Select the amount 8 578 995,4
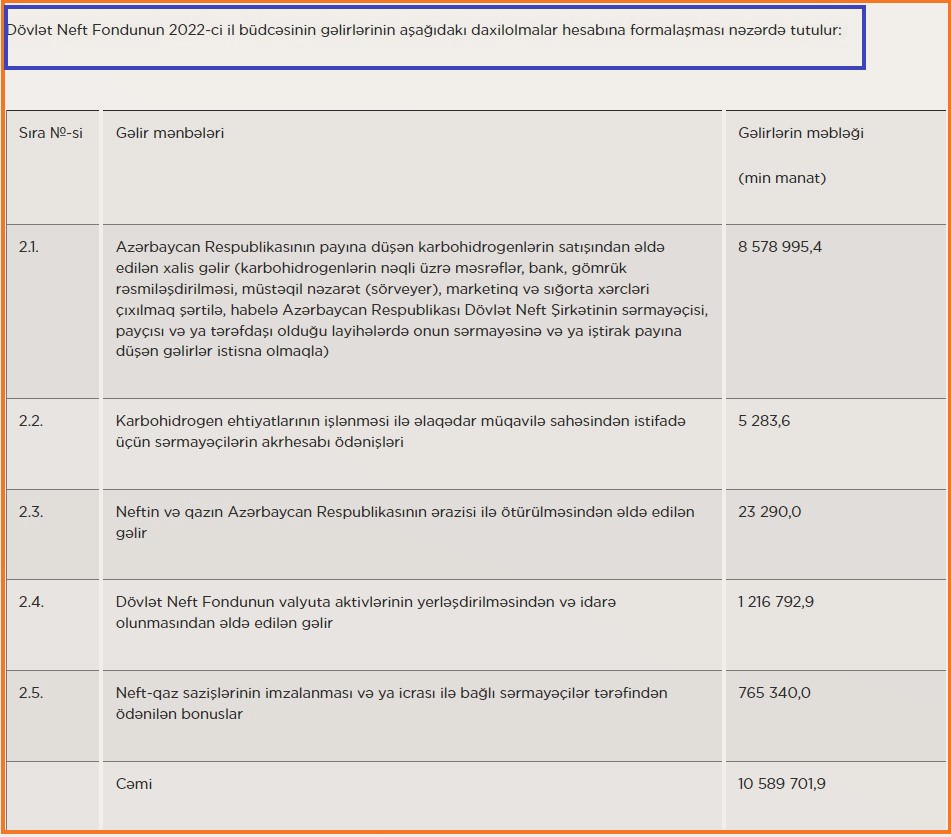This screenshot has height=837, width=951. 780,247
